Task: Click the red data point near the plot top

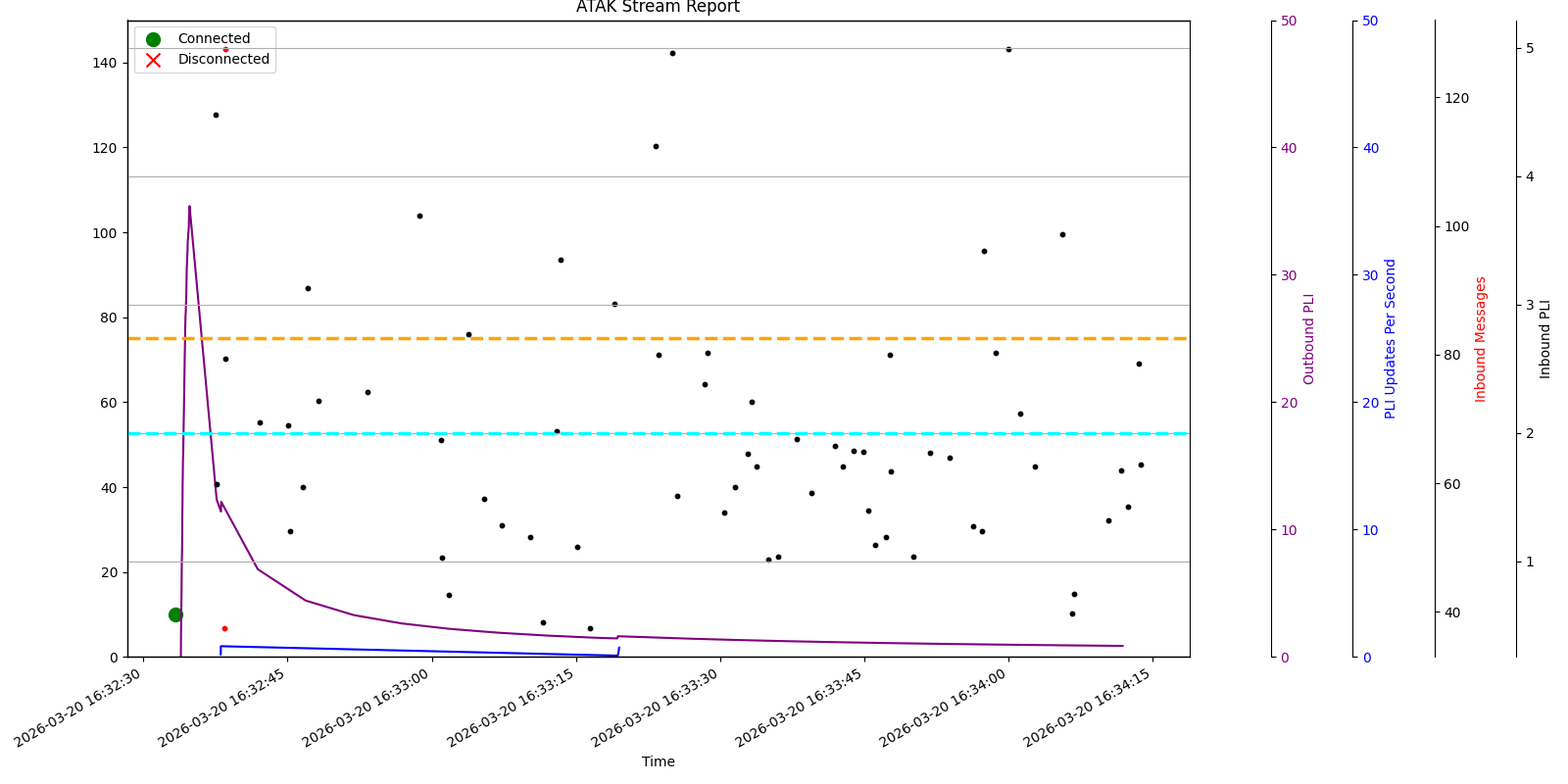Action: pyautogui.click(x=225, y=49)
